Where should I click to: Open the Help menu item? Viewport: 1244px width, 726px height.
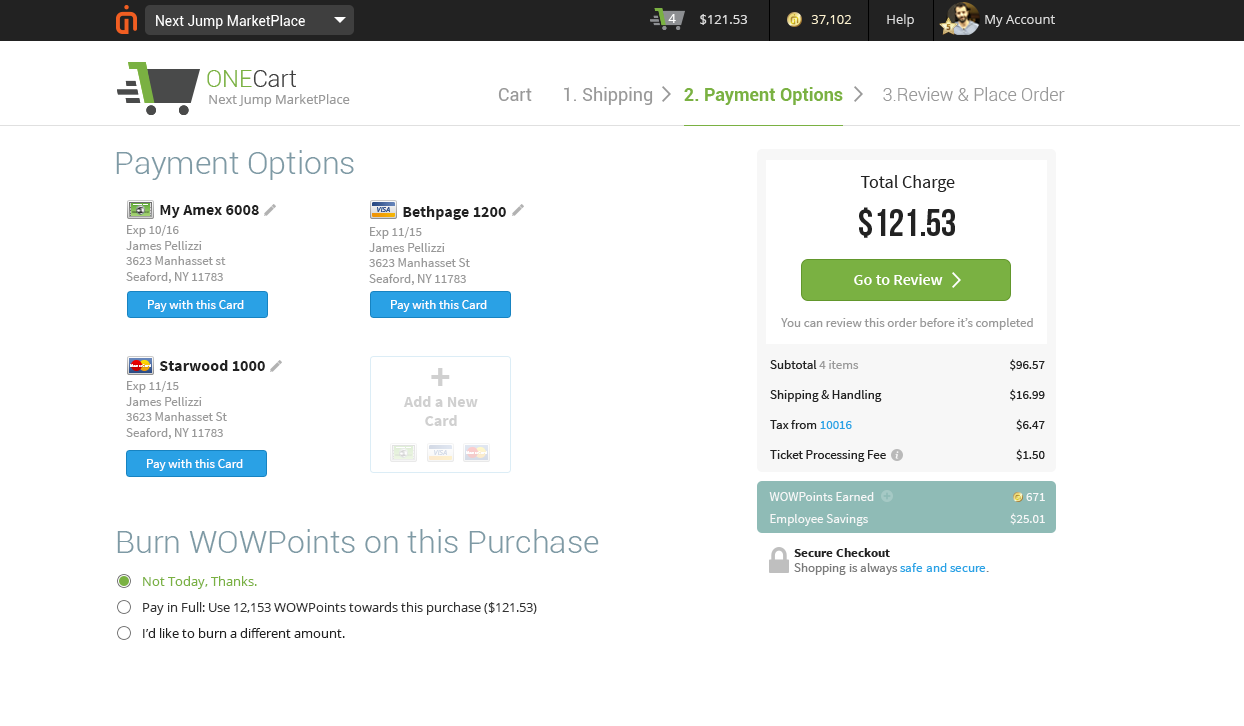pos(900,19)
